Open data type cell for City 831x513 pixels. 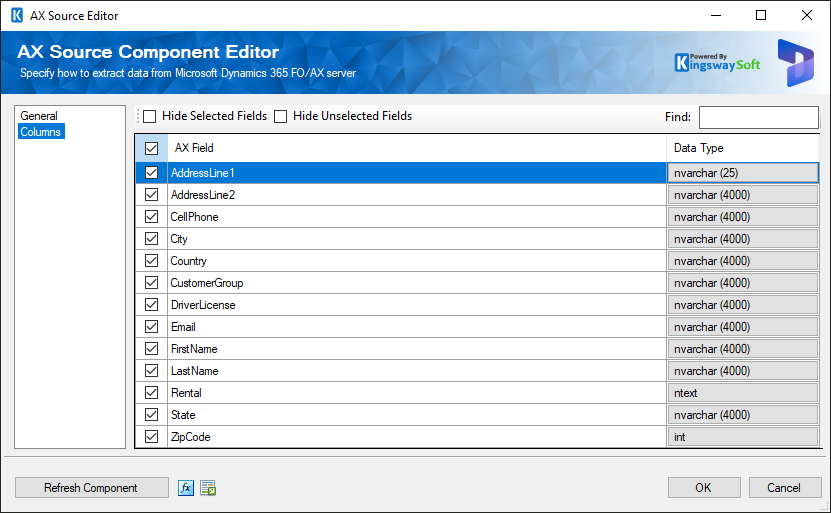point(742,239)
